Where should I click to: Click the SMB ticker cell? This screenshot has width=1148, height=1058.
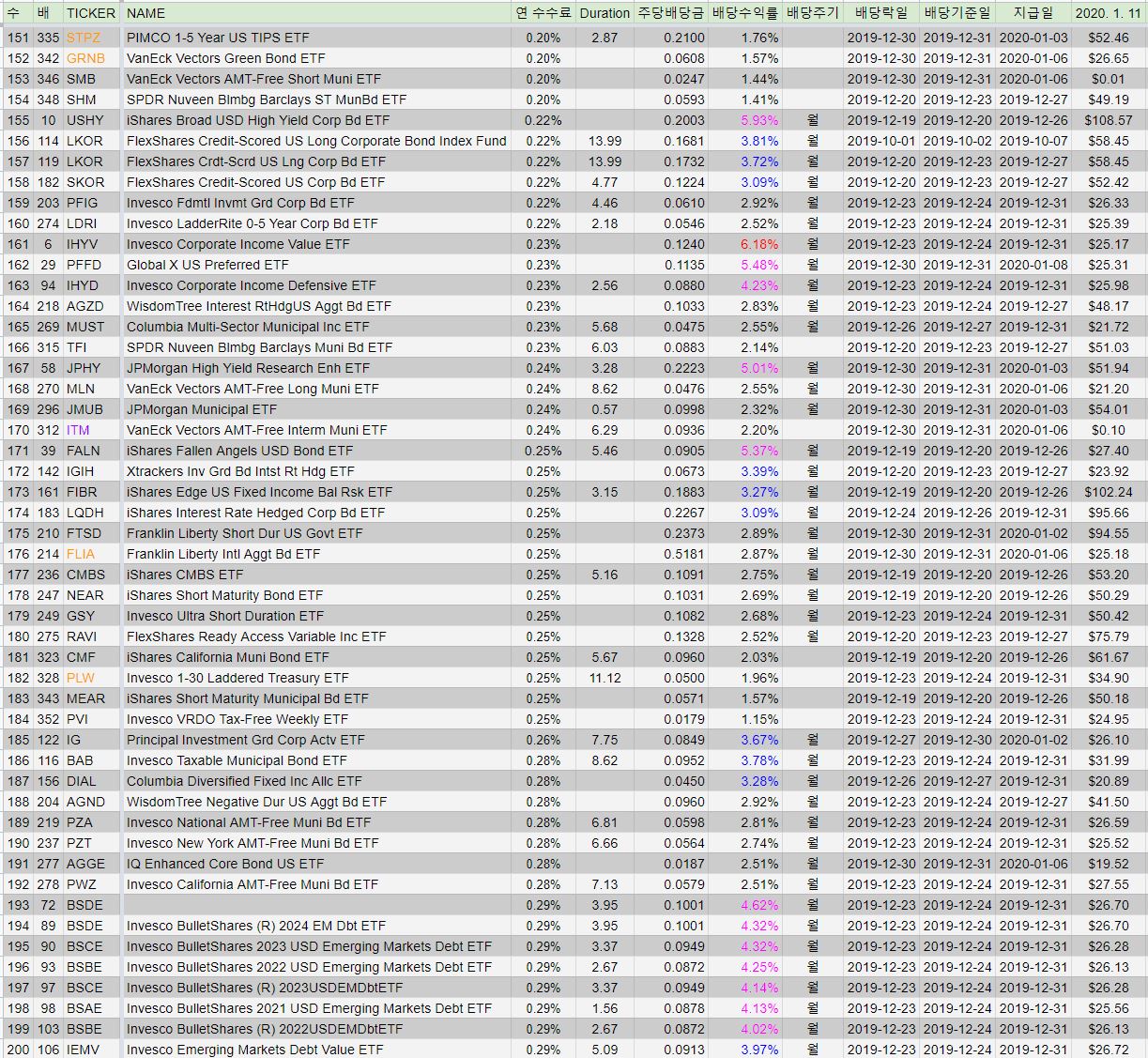click(x=91, y=79)
